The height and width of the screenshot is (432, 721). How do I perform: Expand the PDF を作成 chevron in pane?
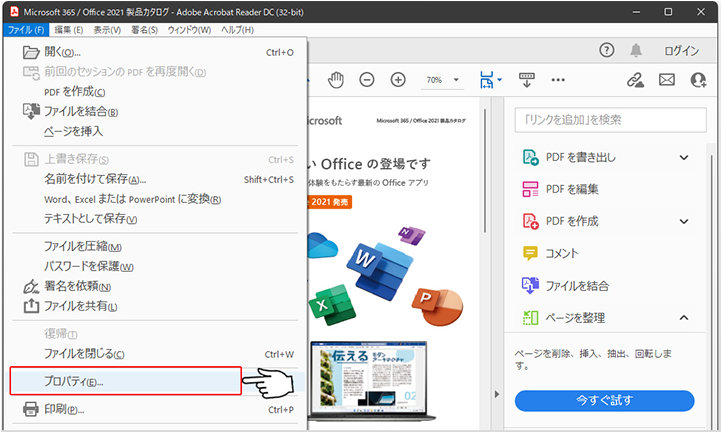[684, 221]
